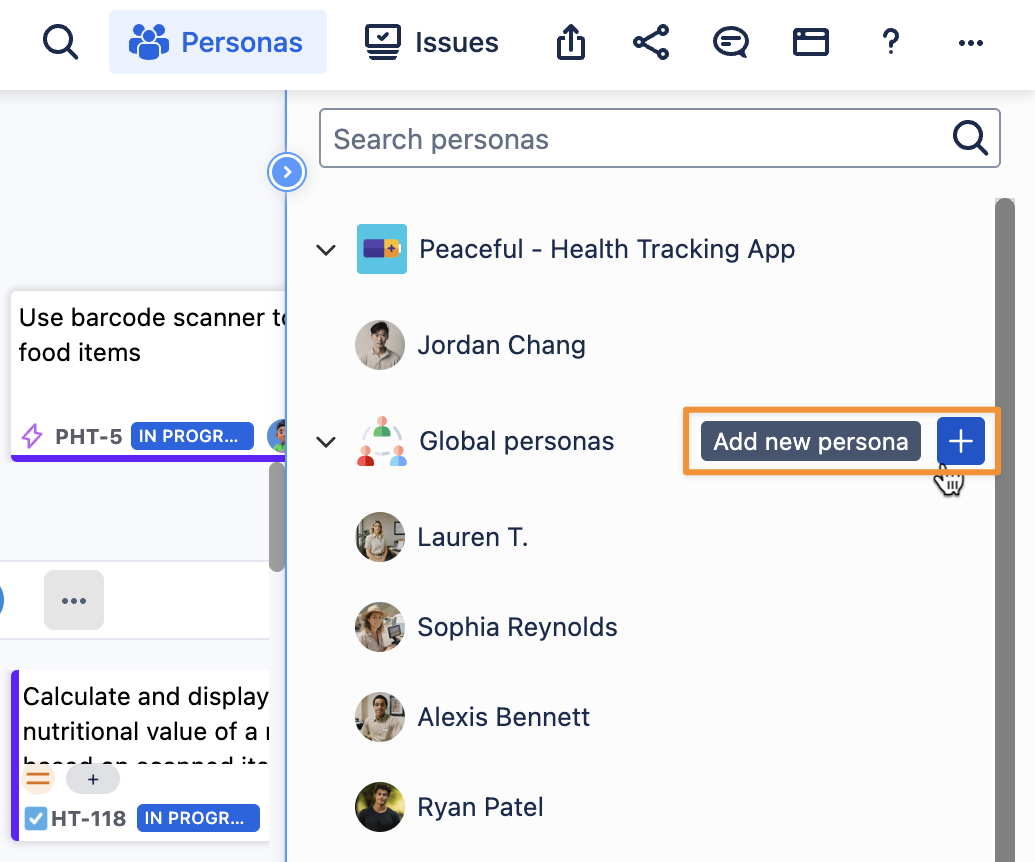Click the card view window icon
This screenshot has width=1035, height=862.
coord(811,43)
